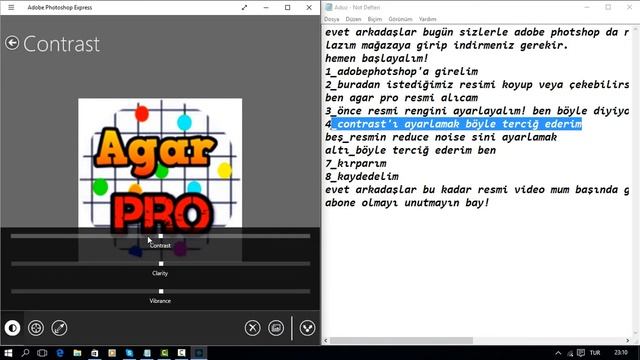Toggle Photoshop Express full-screen arrows icon
This screenshot has width=640, height=360.
point(244,7)
